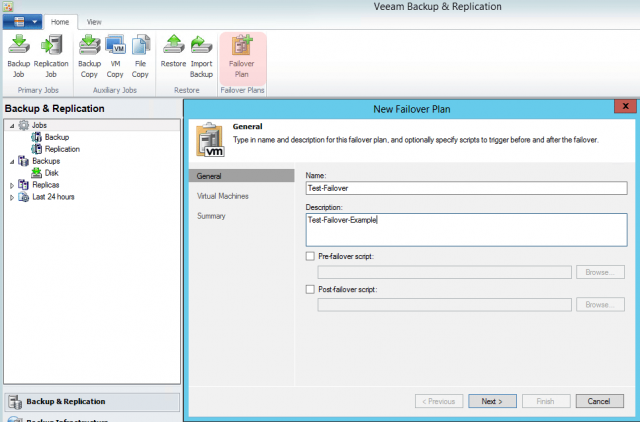640x422 pixels.
Task: Select the Disk item under Backups
Action: click(x=51, y=172)
